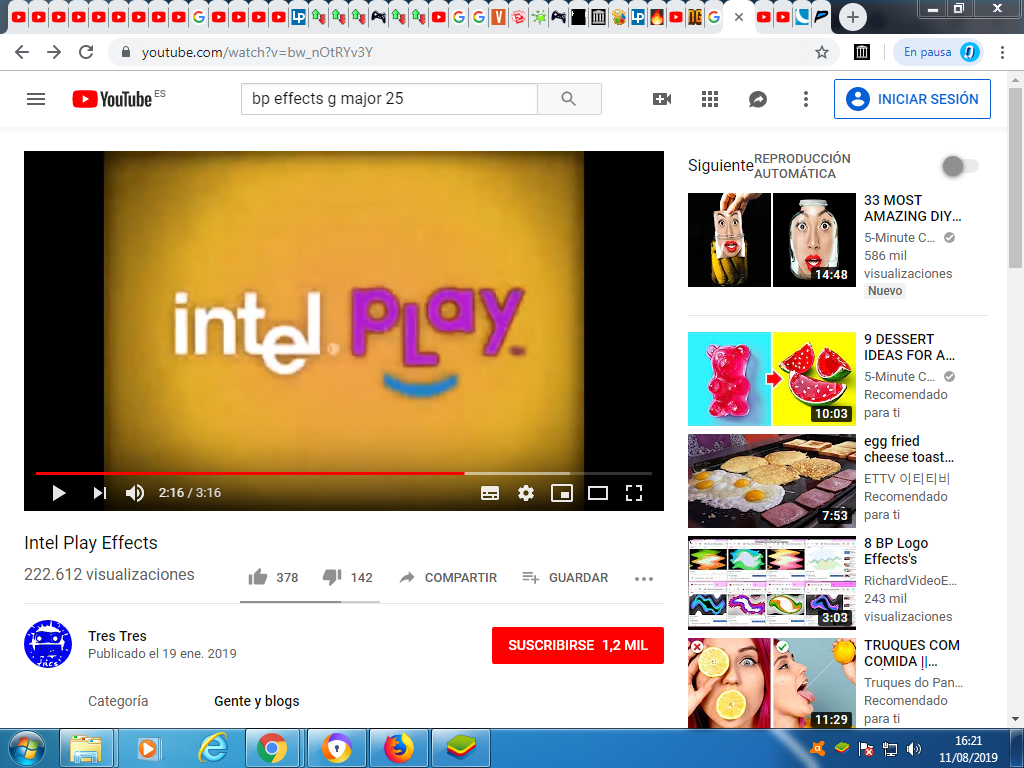
Task: Toggle the autoplay switch
Action: pos(960,166)
